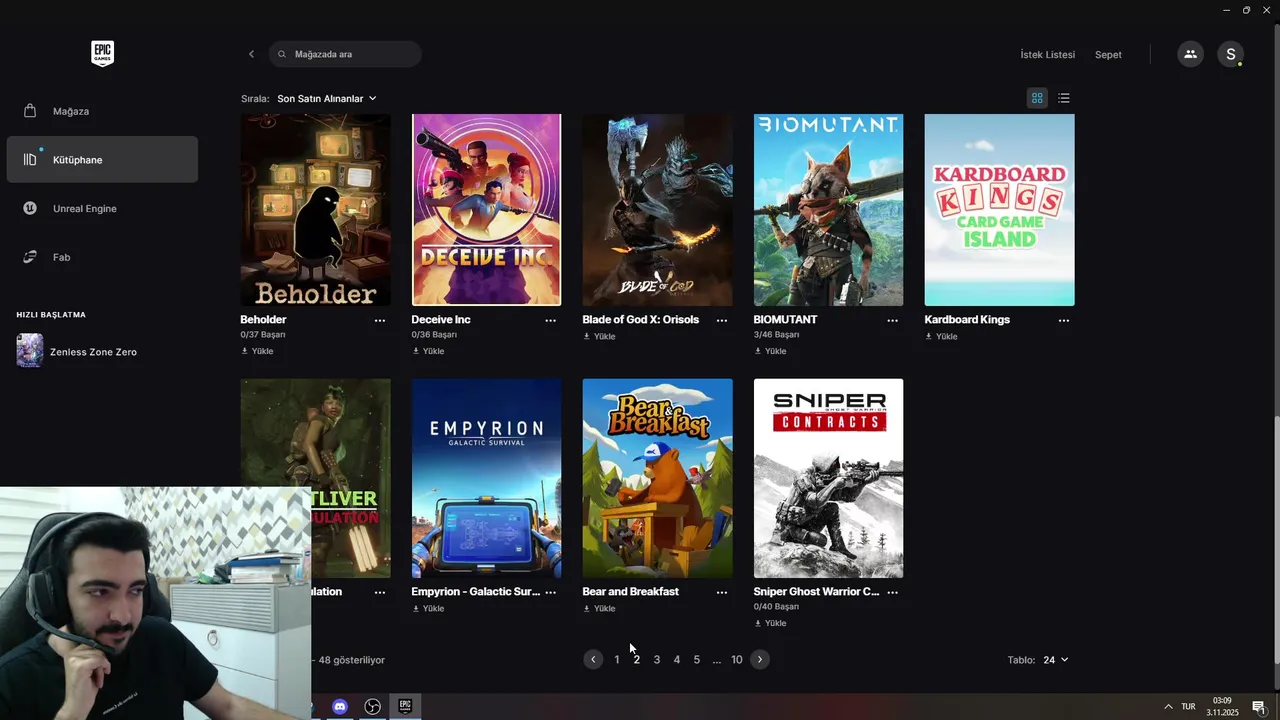Launch Zenless Zone Zero from quick launch
This screenshot has height=720, width=1280.
77,351
